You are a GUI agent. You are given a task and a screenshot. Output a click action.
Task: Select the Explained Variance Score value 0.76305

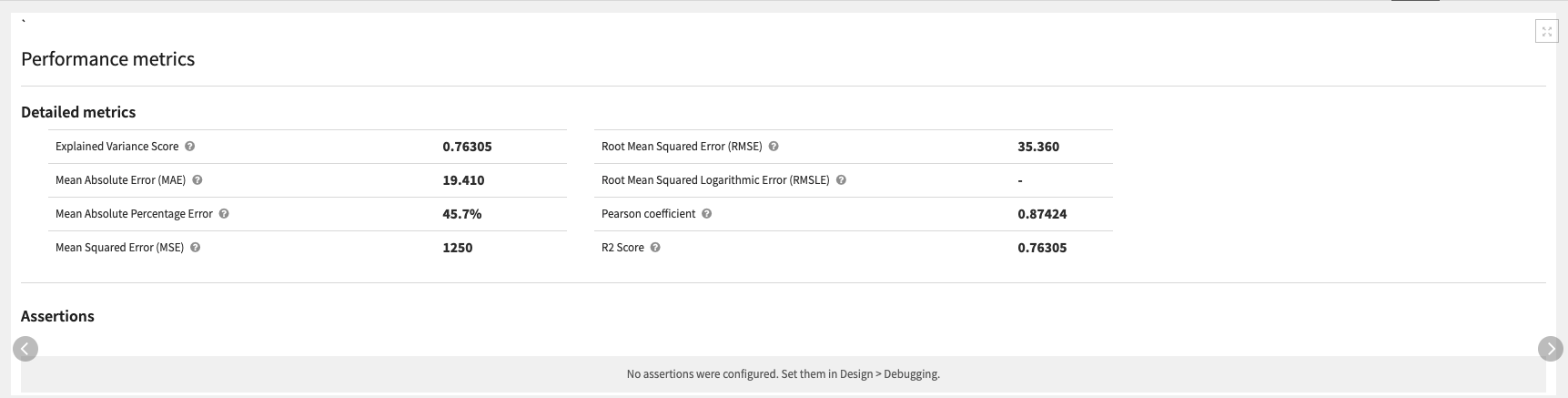(x=467, y=147)
